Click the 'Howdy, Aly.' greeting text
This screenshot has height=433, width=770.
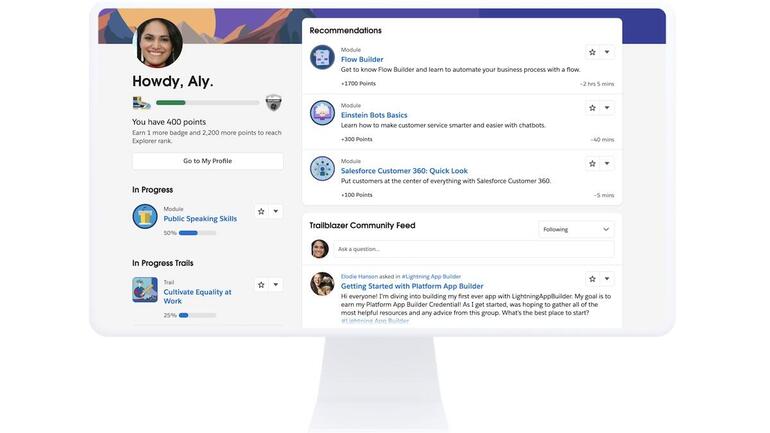(173, 81)
